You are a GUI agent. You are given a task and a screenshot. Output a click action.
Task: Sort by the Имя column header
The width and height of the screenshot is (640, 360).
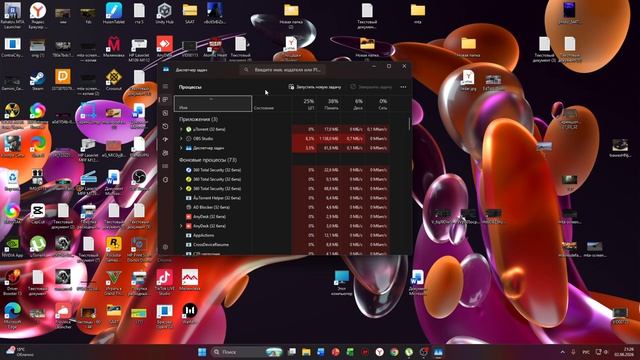213,104
